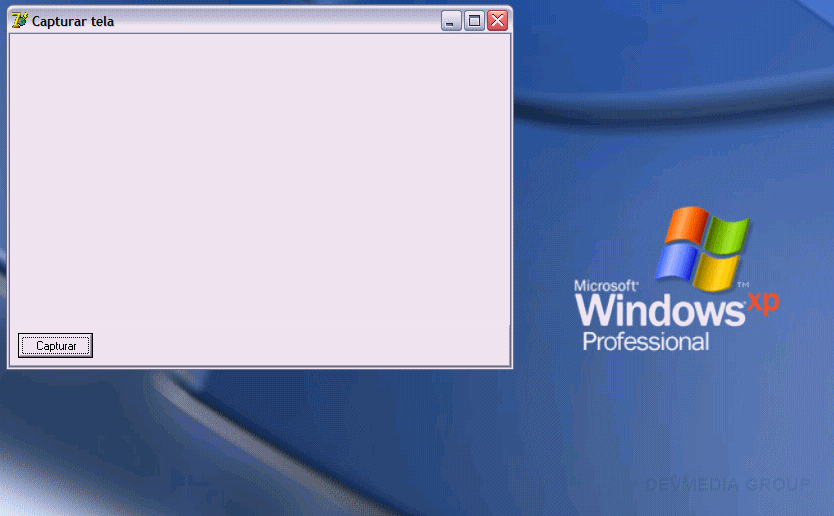Click the empty form area inside the window
834x516 pixels.
pos(260,180)
